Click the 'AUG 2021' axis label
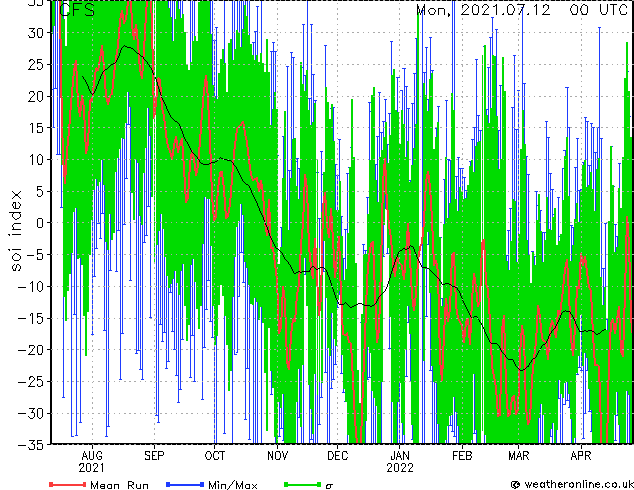This screenshot has width=634, height=490. tap(92, 461)
